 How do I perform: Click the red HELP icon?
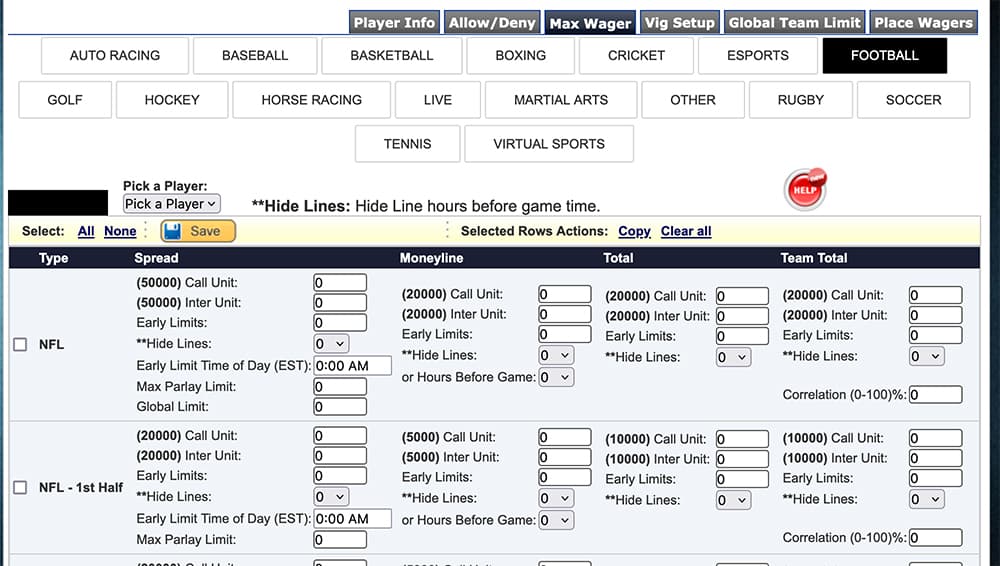(x=805, y=190)
